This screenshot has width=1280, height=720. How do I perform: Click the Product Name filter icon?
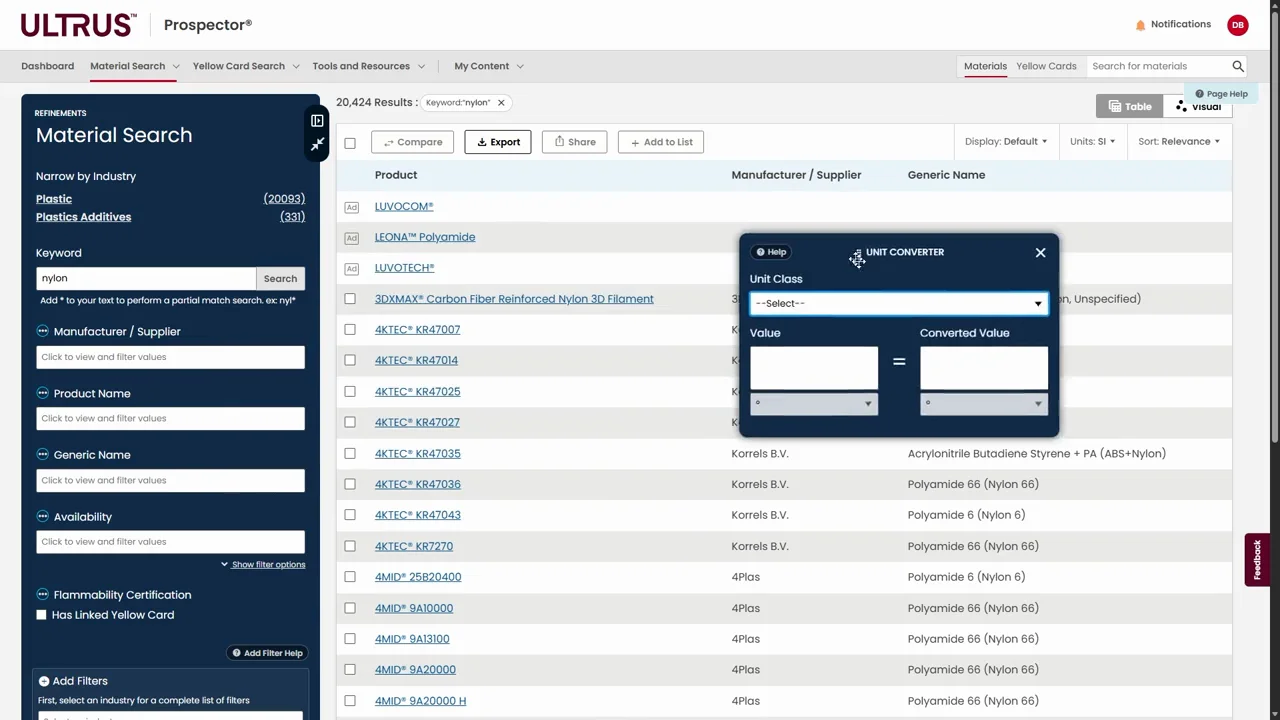(x=42, y=393)
